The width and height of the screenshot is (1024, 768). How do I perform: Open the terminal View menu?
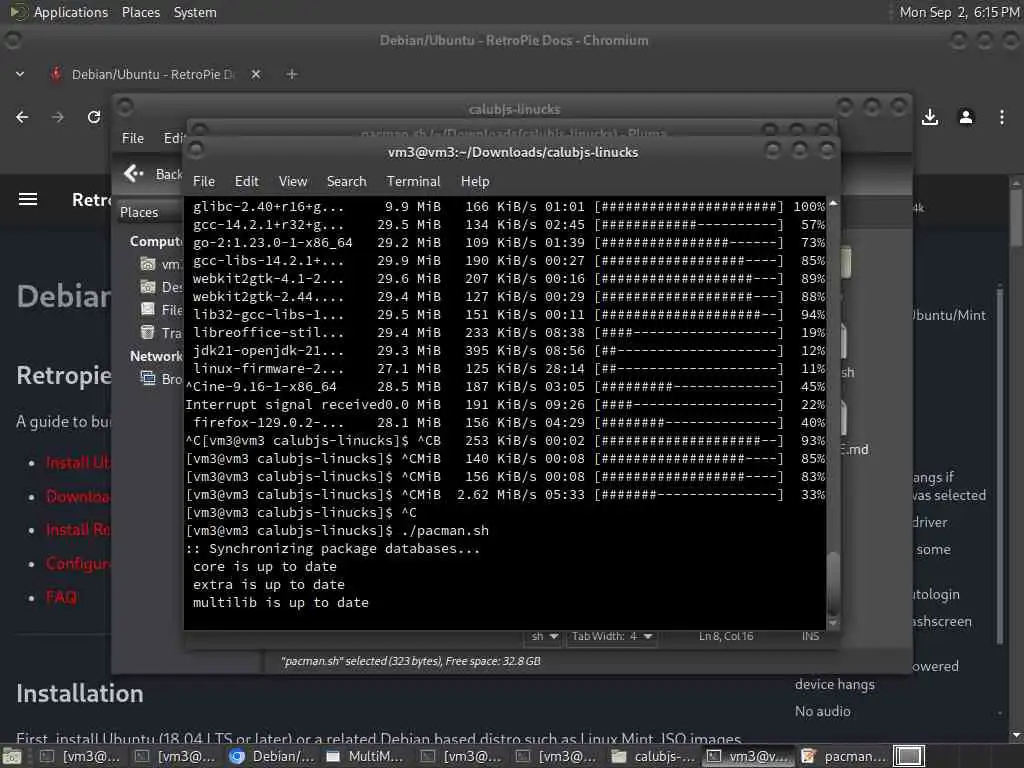293,181
